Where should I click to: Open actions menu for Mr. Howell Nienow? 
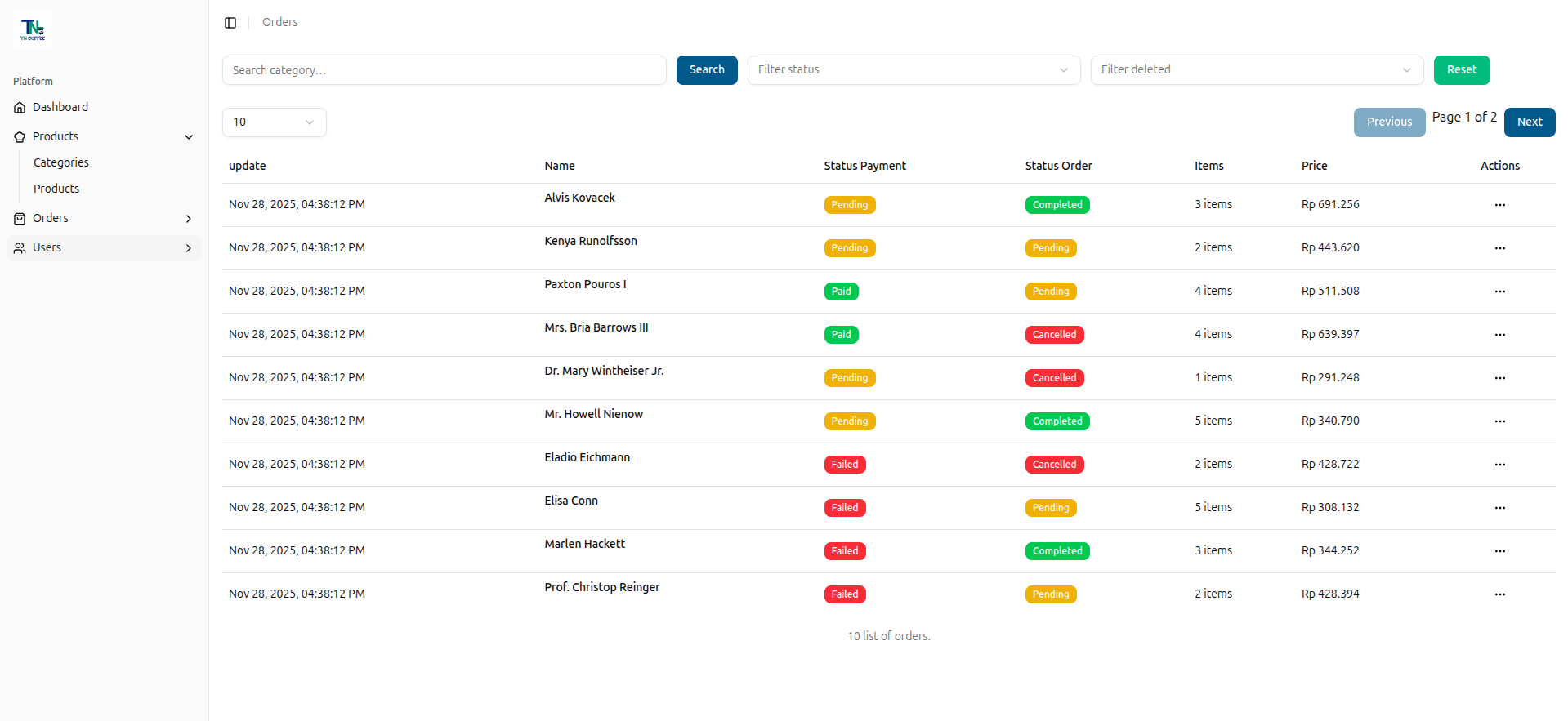(1499, 421)
